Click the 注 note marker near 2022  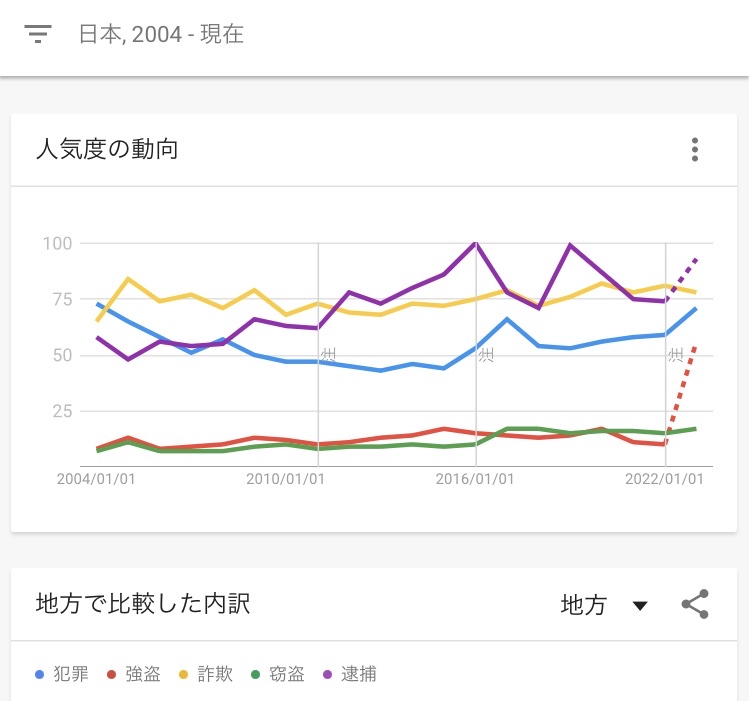coord(676,355)
